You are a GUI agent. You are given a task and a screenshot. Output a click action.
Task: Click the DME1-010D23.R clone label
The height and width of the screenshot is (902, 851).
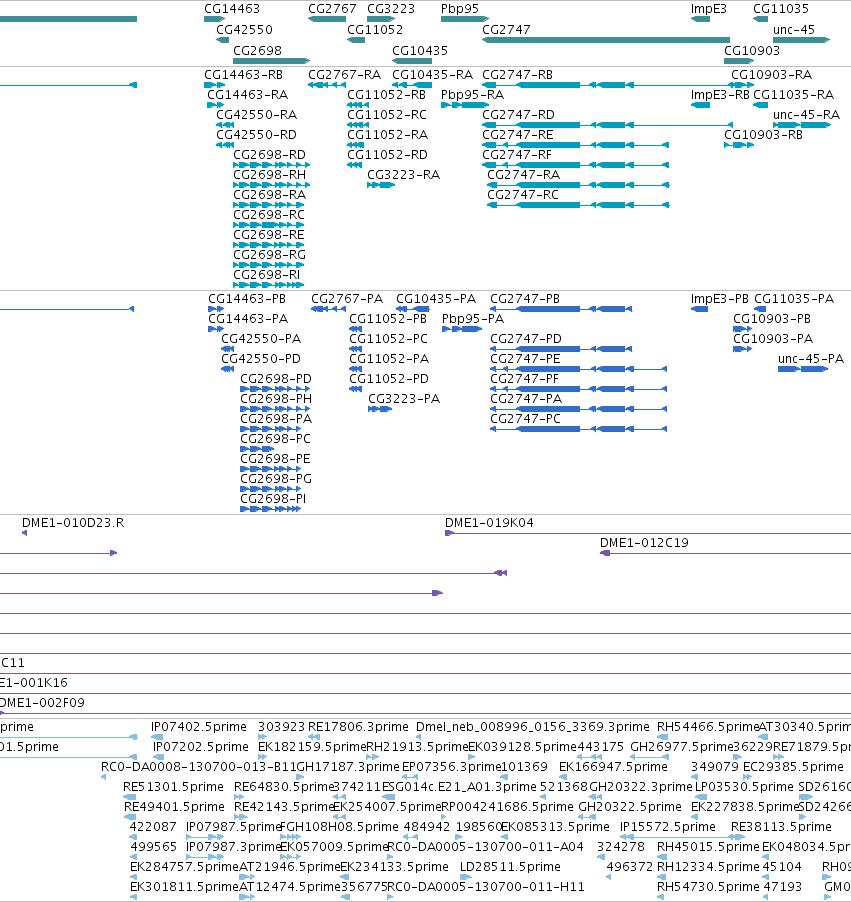(x=73, y=523)
